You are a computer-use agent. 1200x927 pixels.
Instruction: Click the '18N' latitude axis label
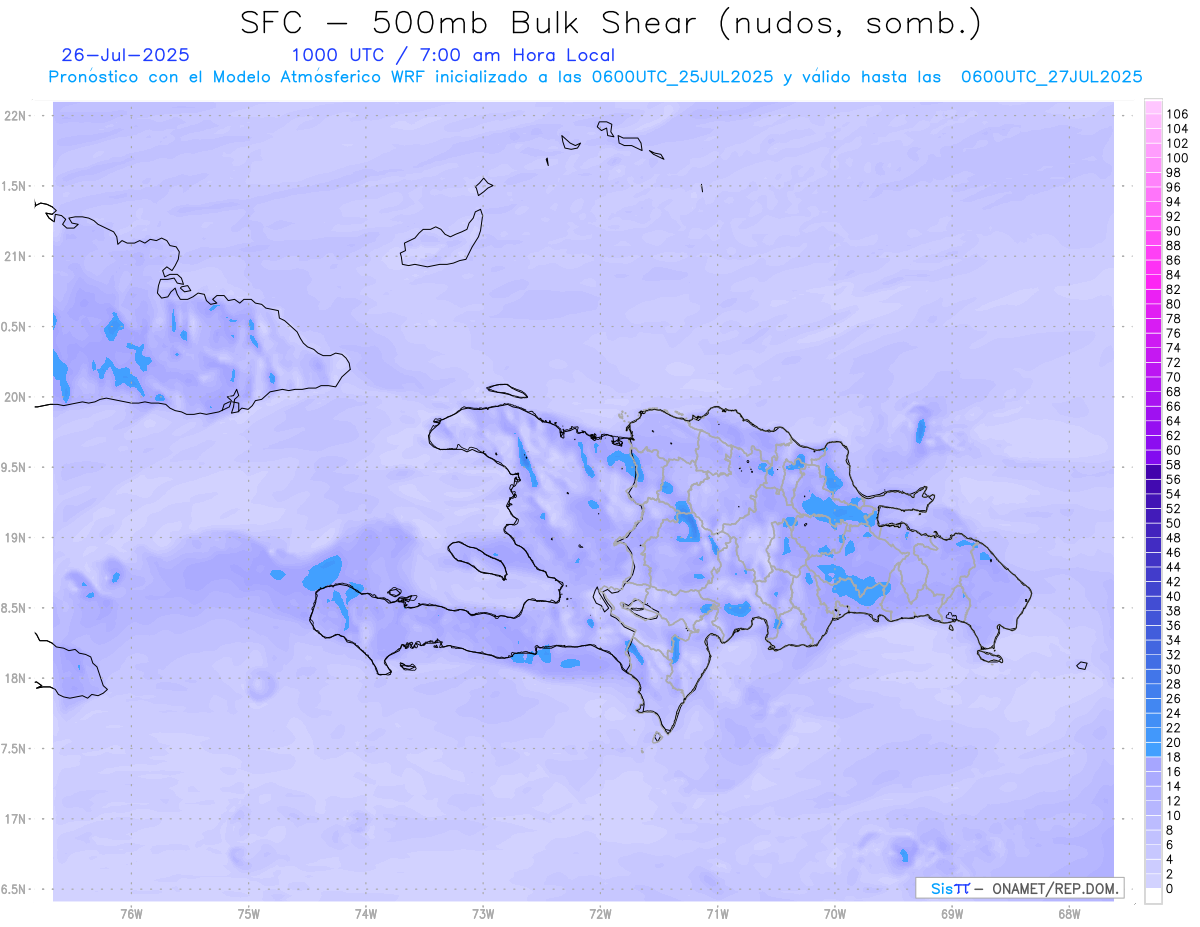pos(15,678)
